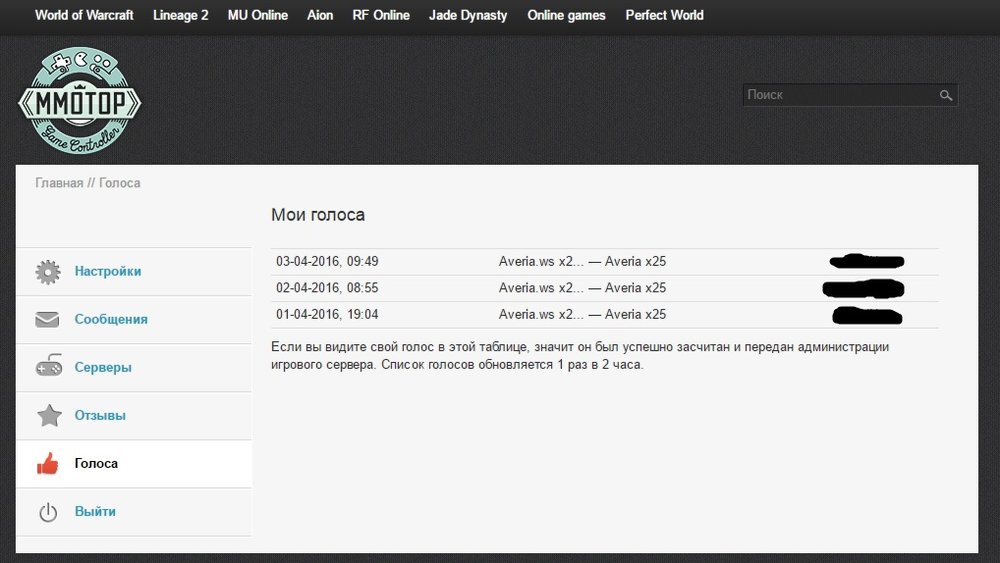Click the gamepad icon for Серверы
The width and height of the screenshot is (1000, 563).
coord(48,368)
